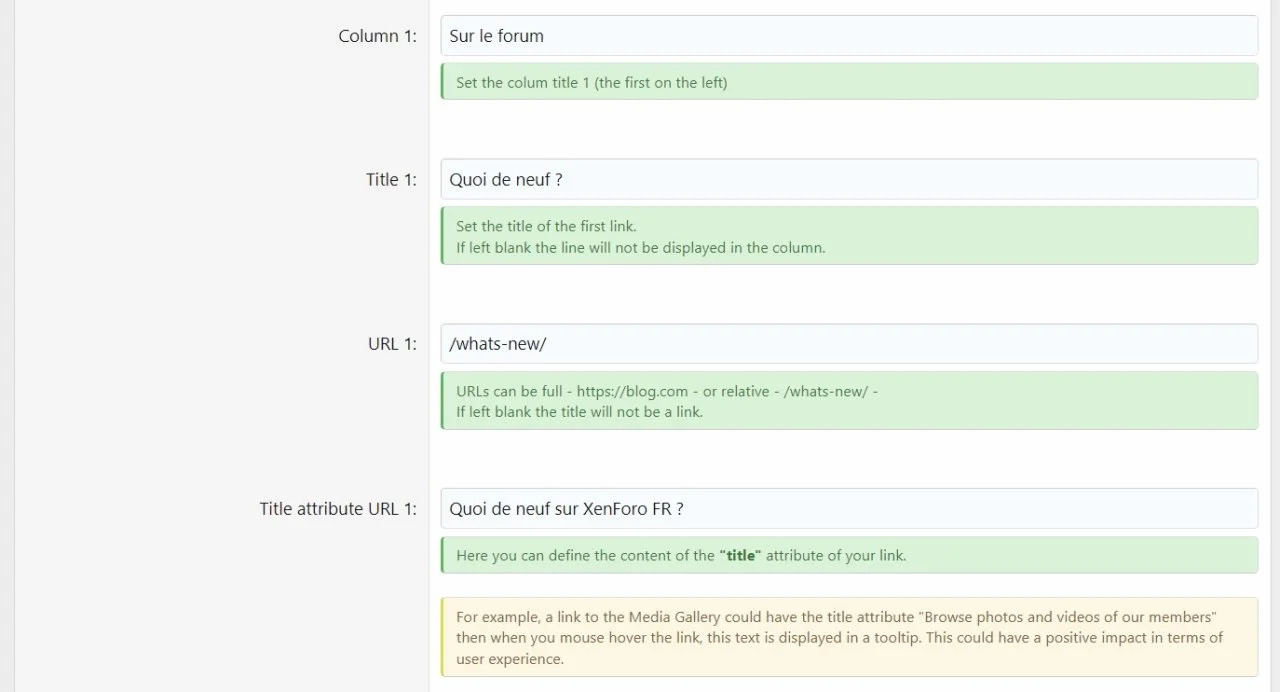The height and width of the screenshot is (692, 1280).
Task: Click the "line will not be displayed" hint line
Action: pyautogui.click(x=640, y=248)
